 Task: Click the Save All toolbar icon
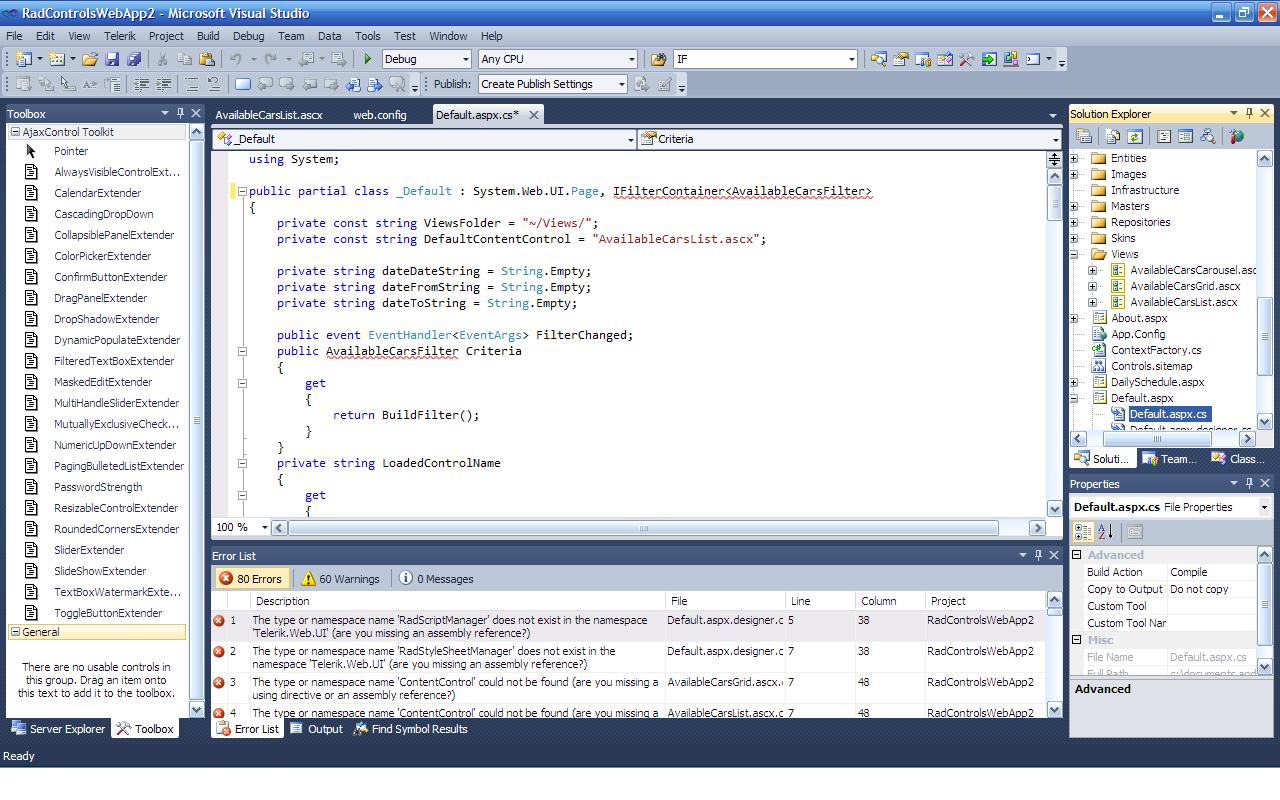point(133,60)
